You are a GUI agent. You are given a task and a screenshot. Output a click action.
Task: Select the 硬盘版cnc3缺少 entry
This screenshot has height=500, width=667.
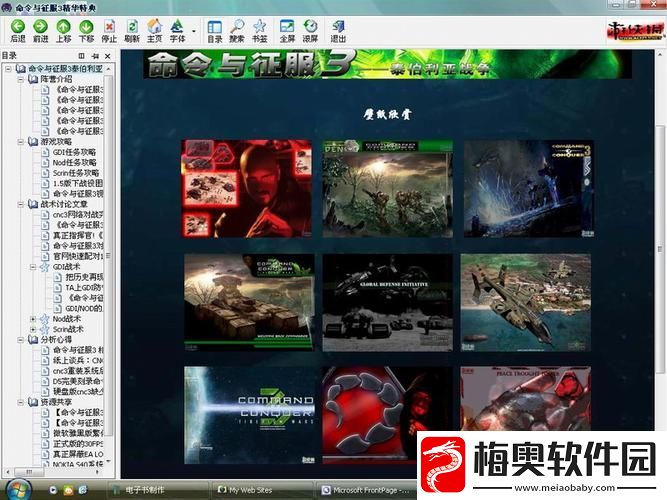(77, 391)
